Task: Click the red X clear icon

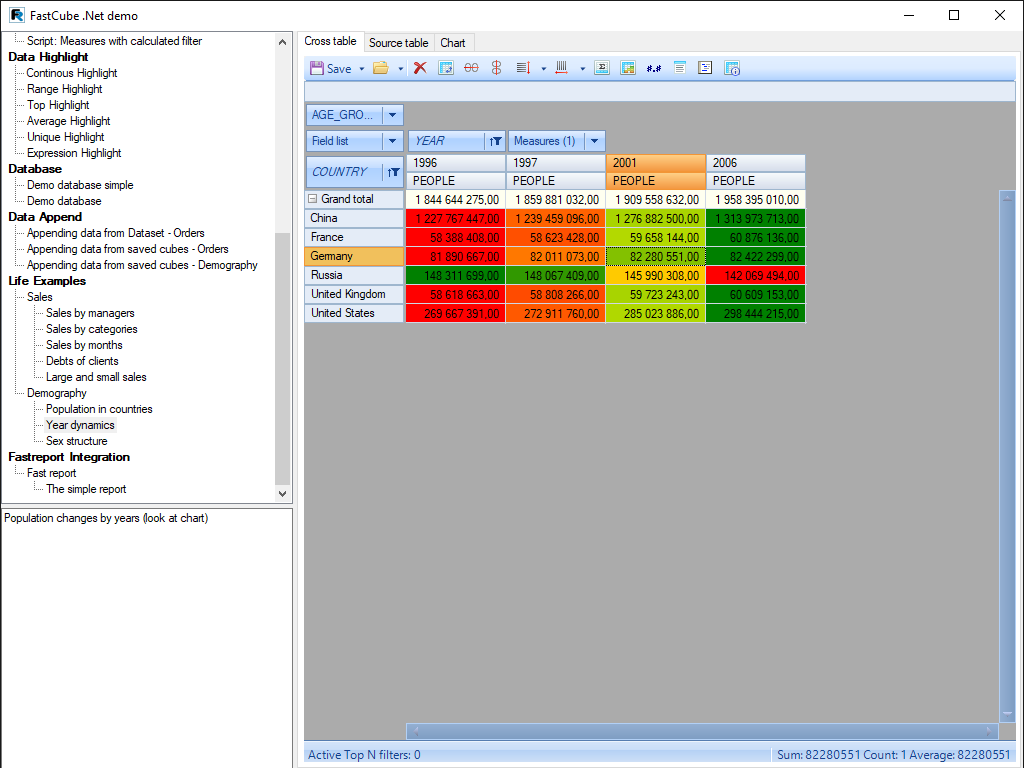Action: [420, 68]
